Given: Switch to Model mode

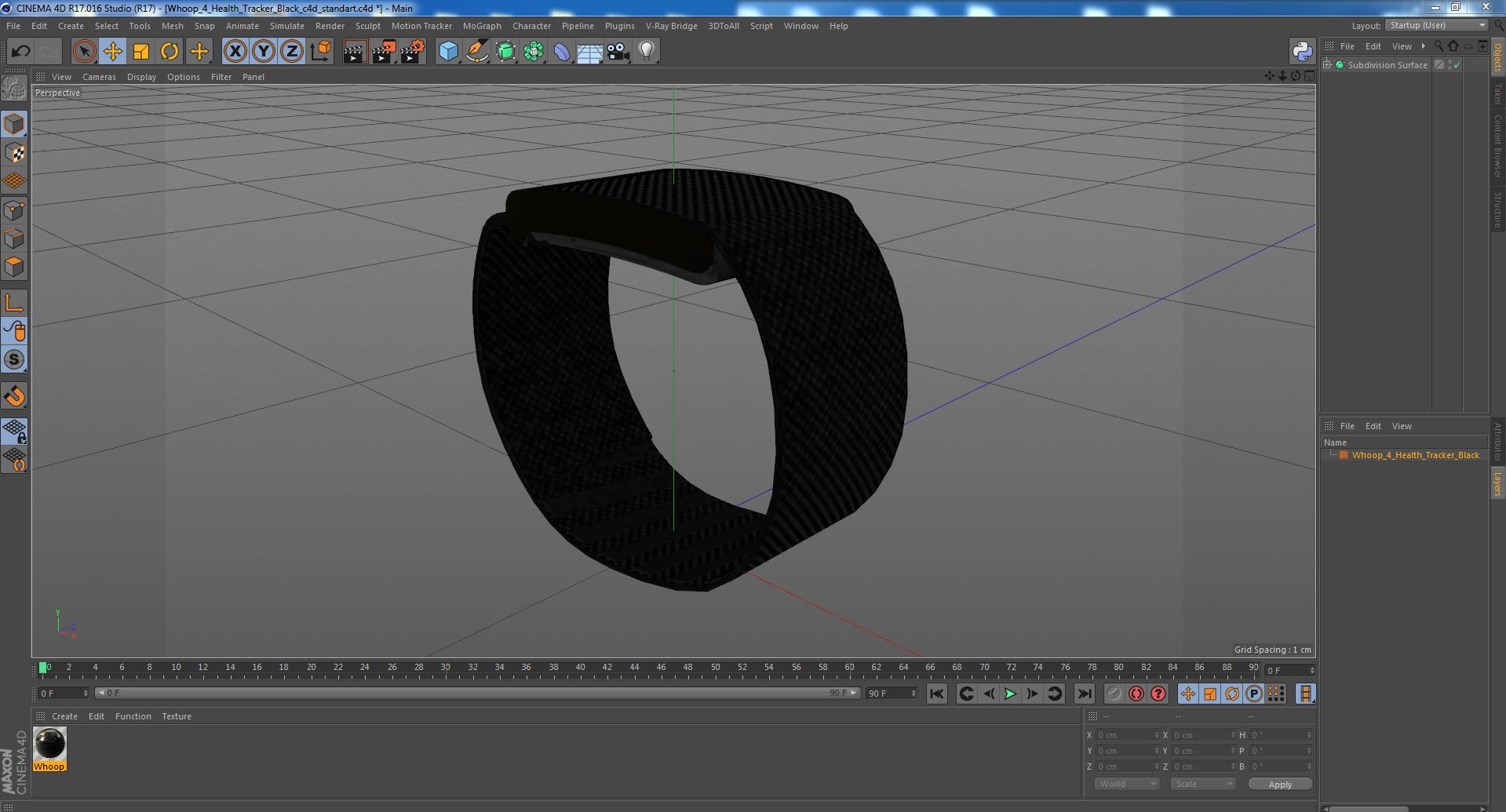Looking at the screenshot, I should [14, 124].
